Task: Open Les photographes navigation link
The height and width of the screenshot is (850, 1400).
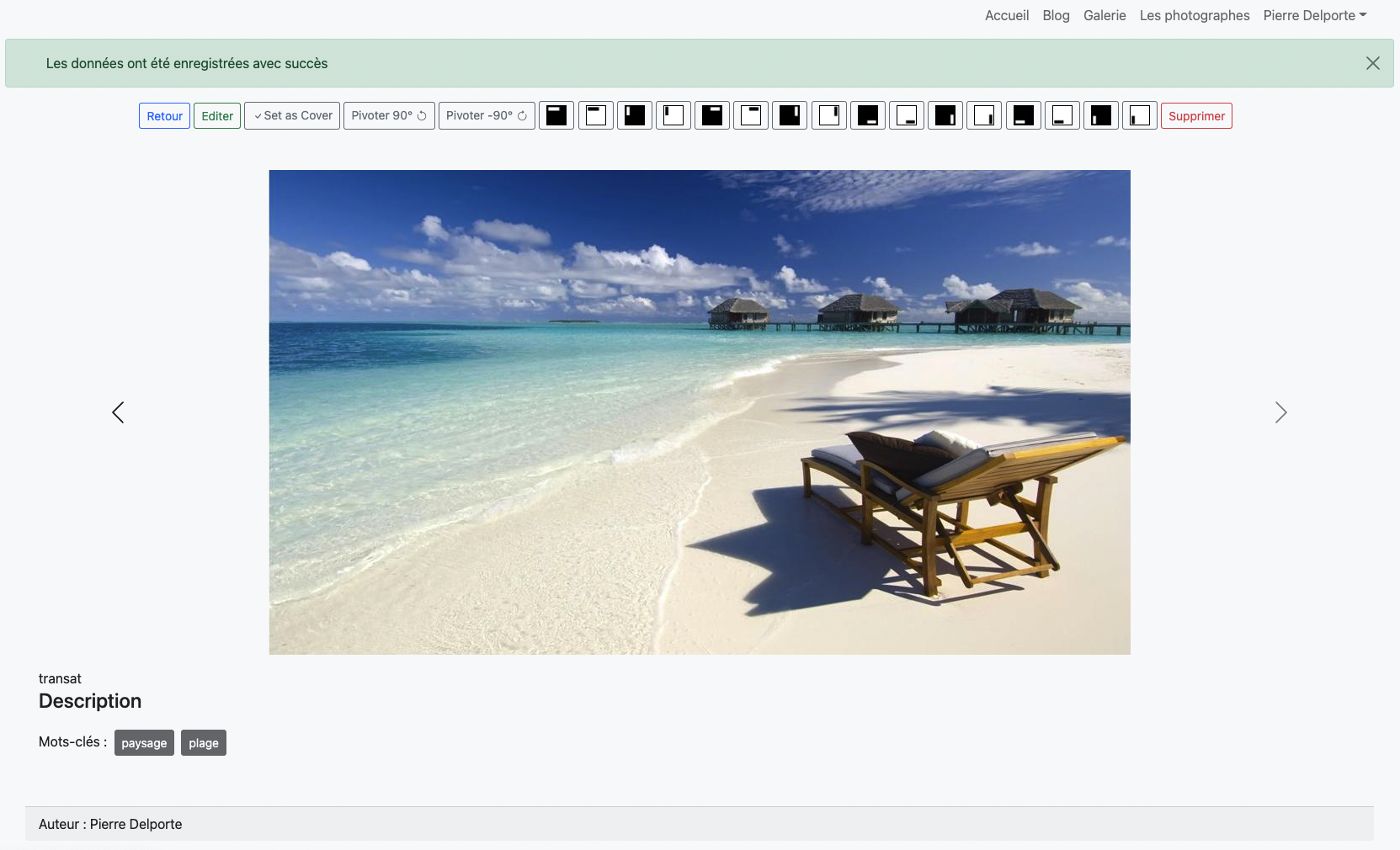Action: [x=1195, y=15]
